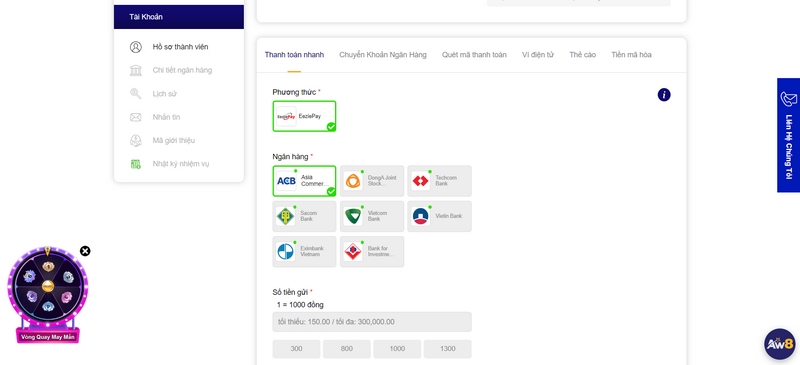Select the 1000 quick amount button

tap(397, 349)
